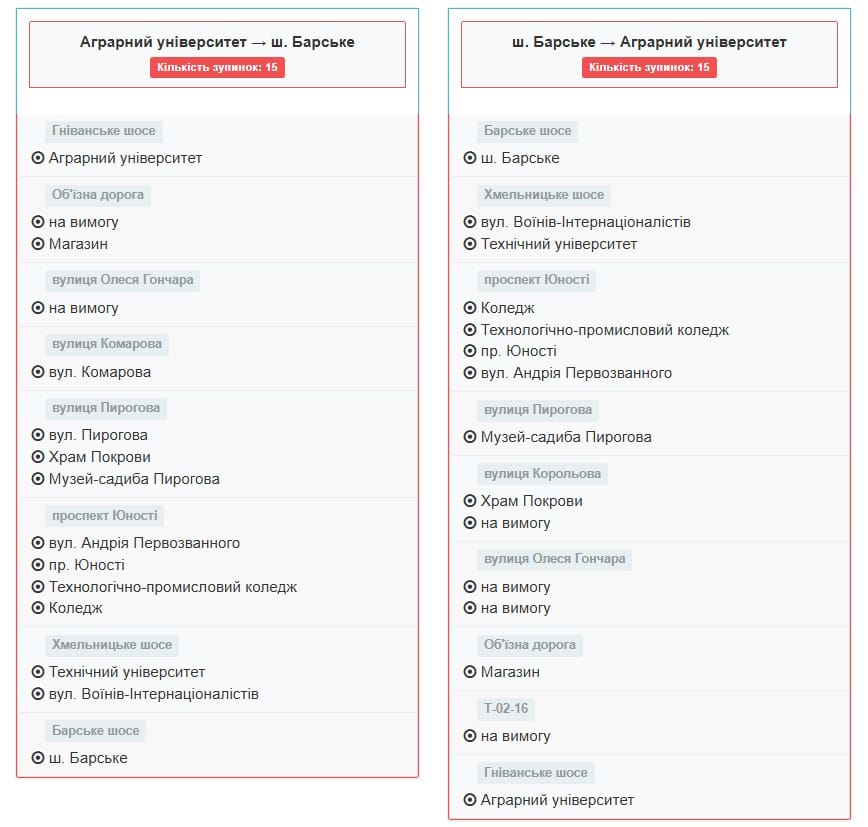868x827 pixels.
Task: Click the red stop count badge under the ш. Барське → Аграрний університет header
Action: [649, 67]
